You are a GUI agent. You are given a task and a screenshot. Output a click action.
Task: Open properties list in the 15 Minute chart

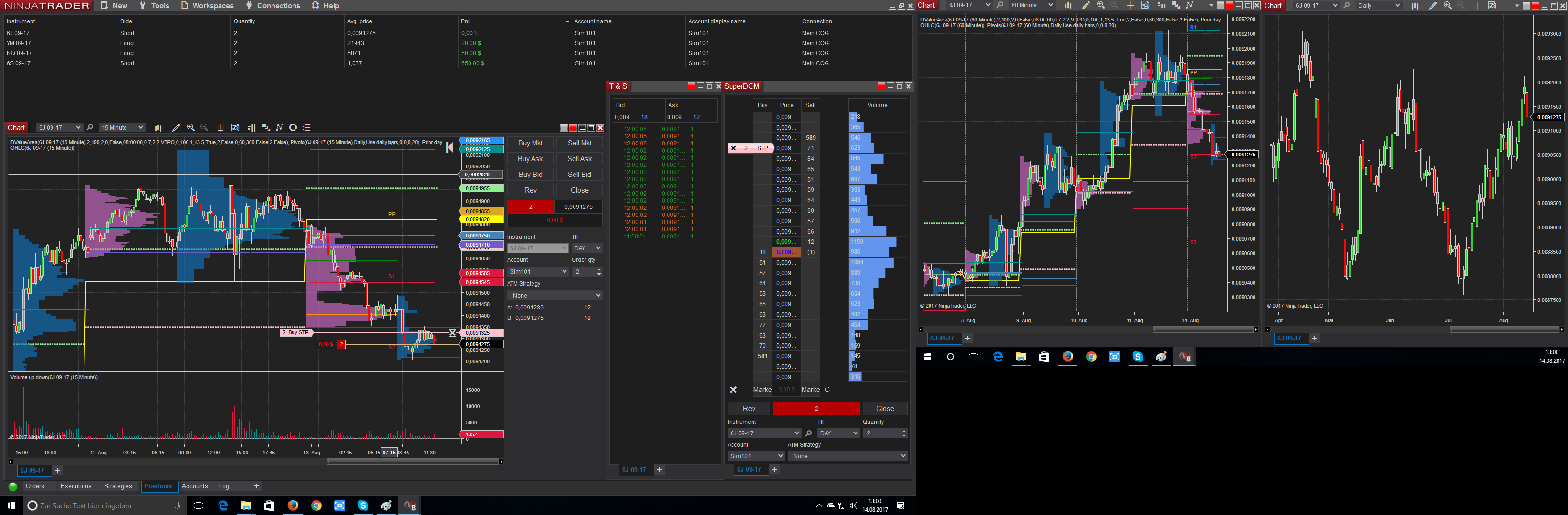(x=307, y=128)
